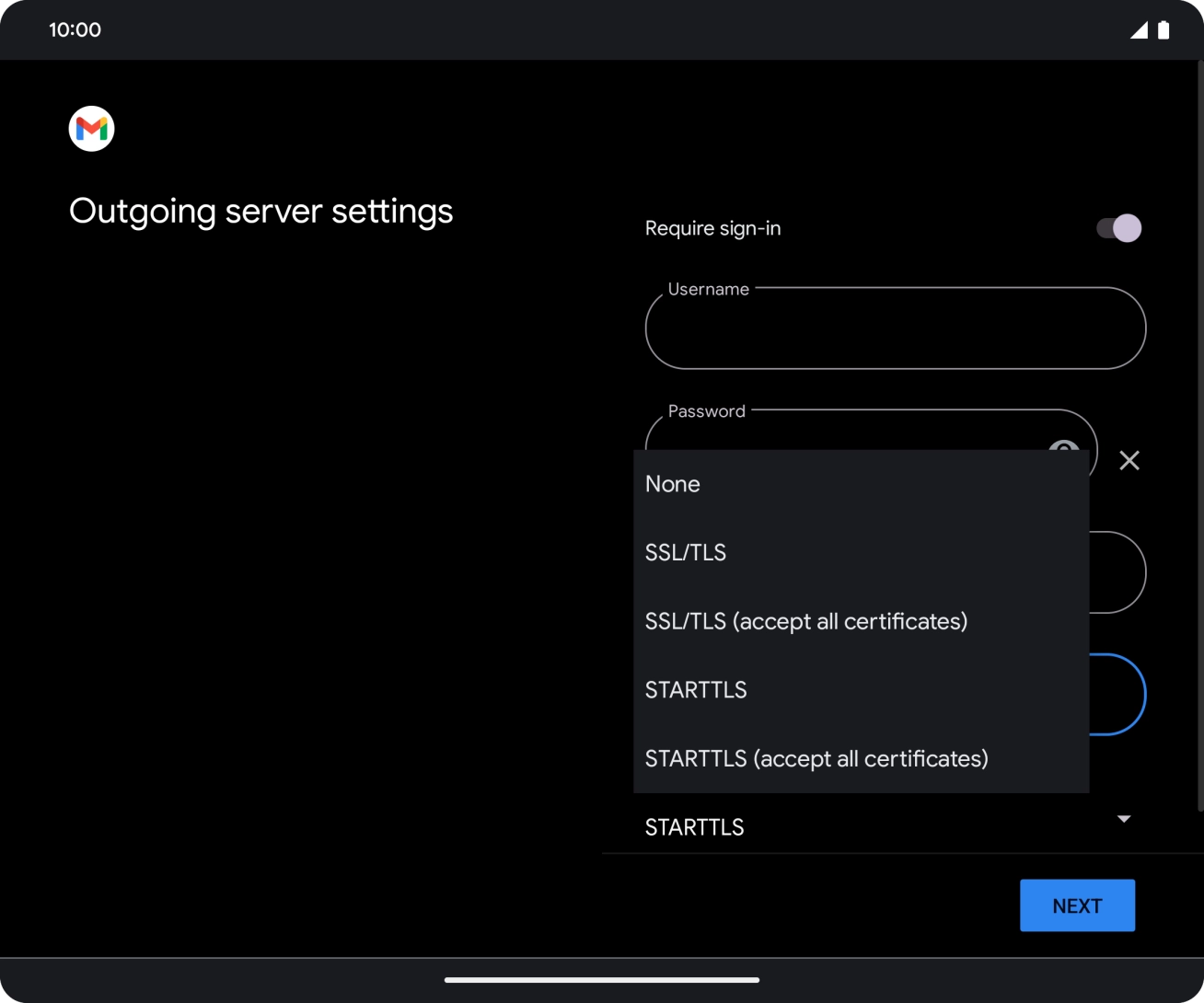Expand the STARTTLS security type dropdown arrow
Image resolution: width=1204 pixels, height=1003 pixels.
pyautogui.click(x=1123, y=818)
